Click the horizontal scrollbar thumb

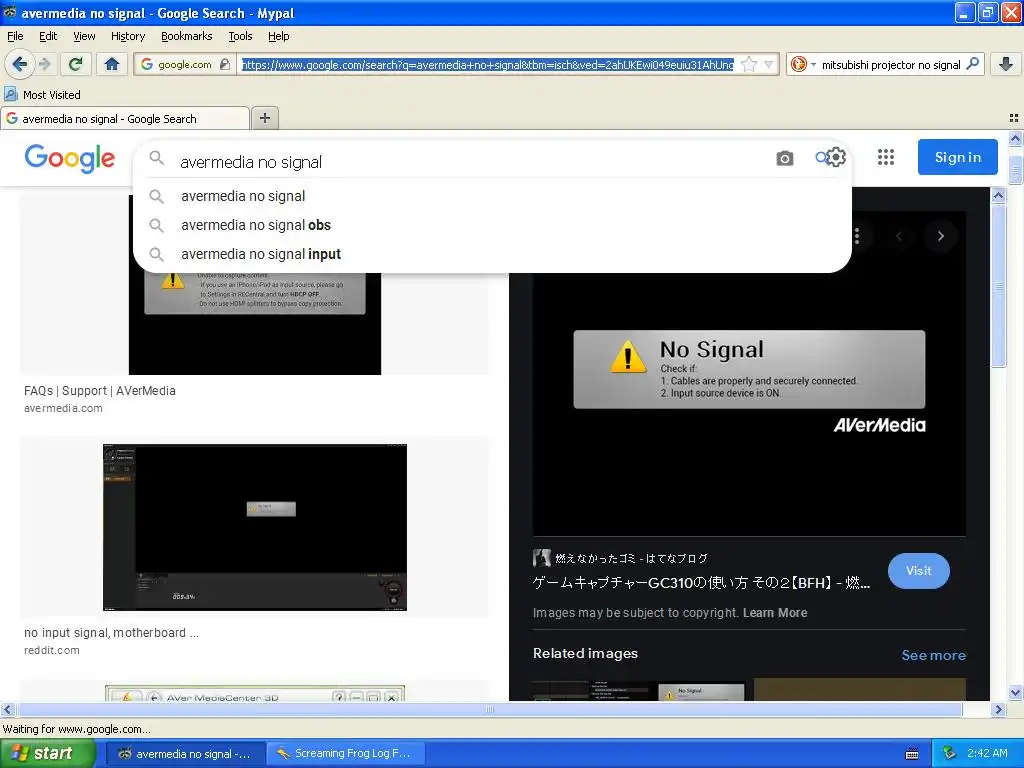point(488,709)
